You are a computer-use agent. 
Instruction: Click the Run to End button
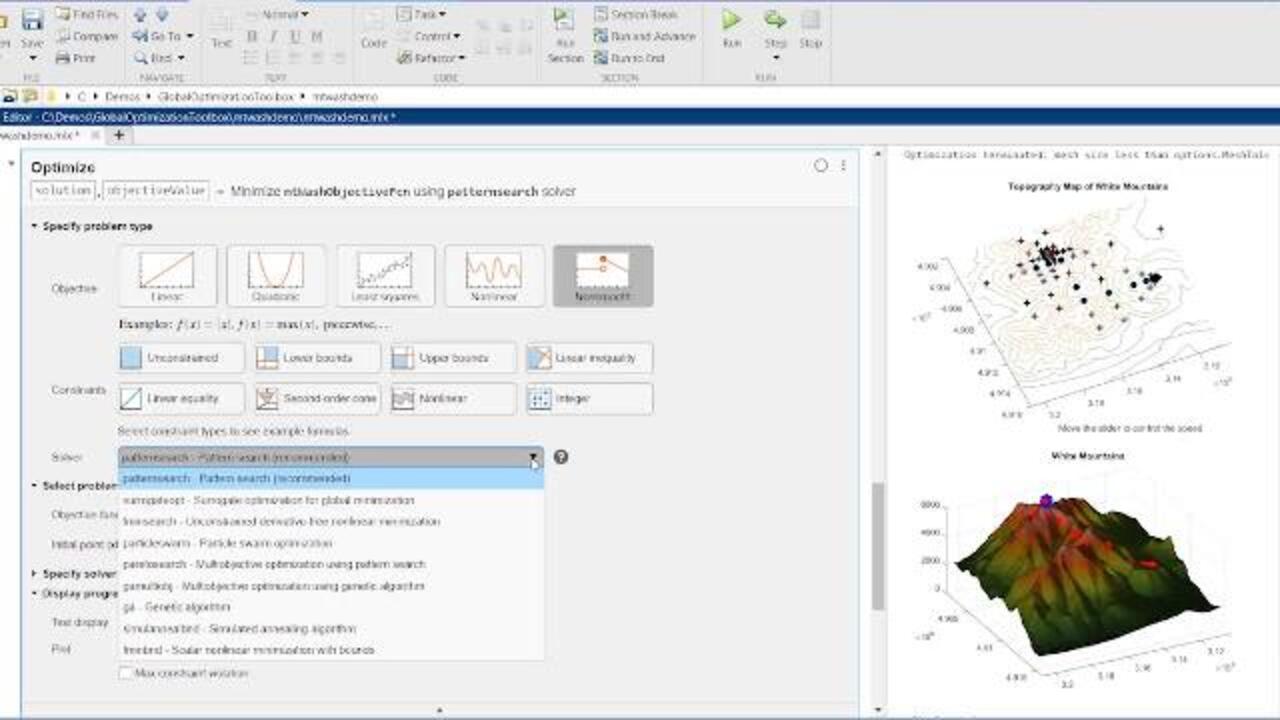(x=629, y=58)
